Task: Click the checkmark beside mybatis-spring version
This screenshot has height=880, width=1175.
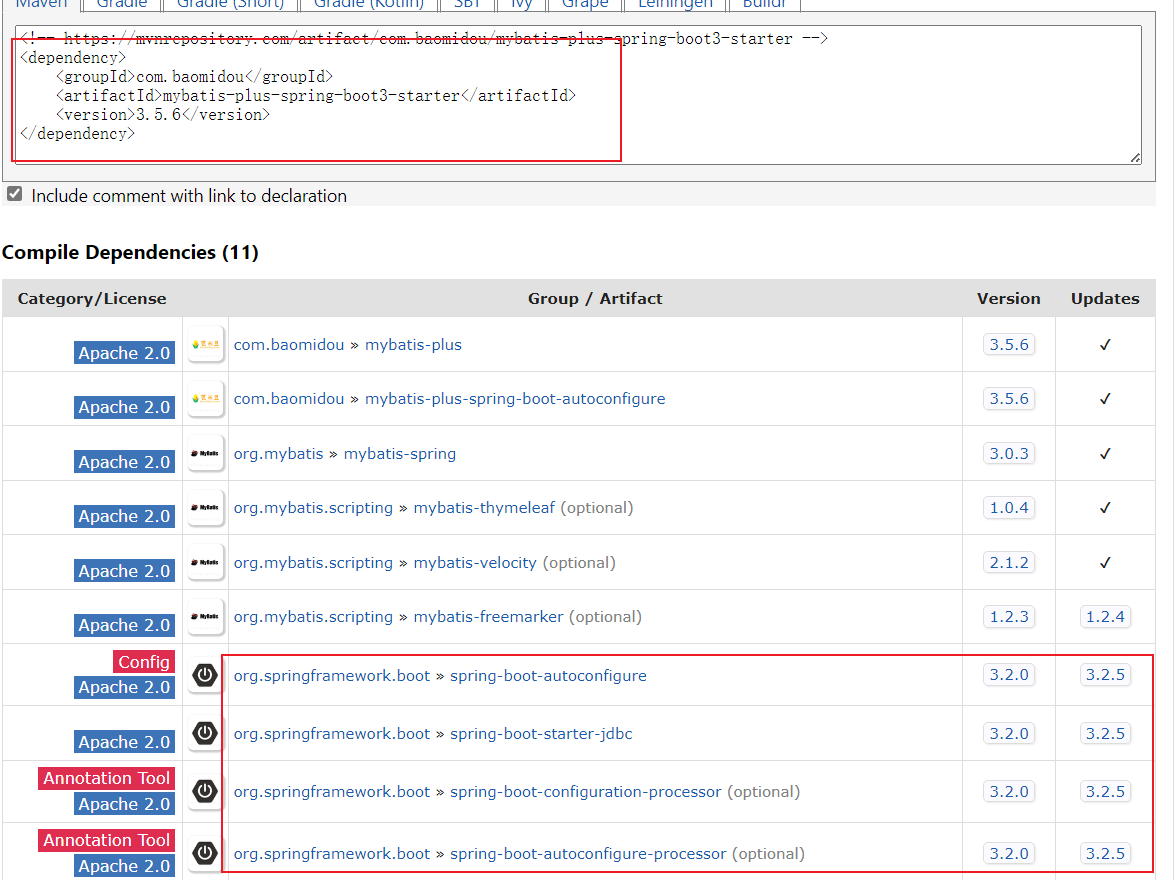Action: click(1105, 453)
